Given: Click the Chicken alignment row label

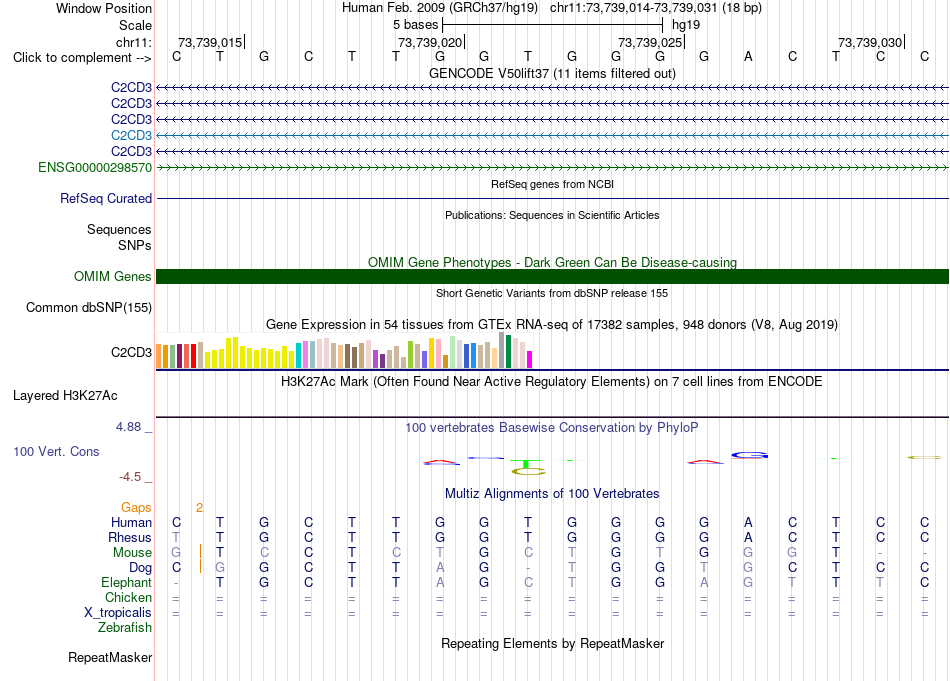Looking at the screenshot, I should 128,597.
